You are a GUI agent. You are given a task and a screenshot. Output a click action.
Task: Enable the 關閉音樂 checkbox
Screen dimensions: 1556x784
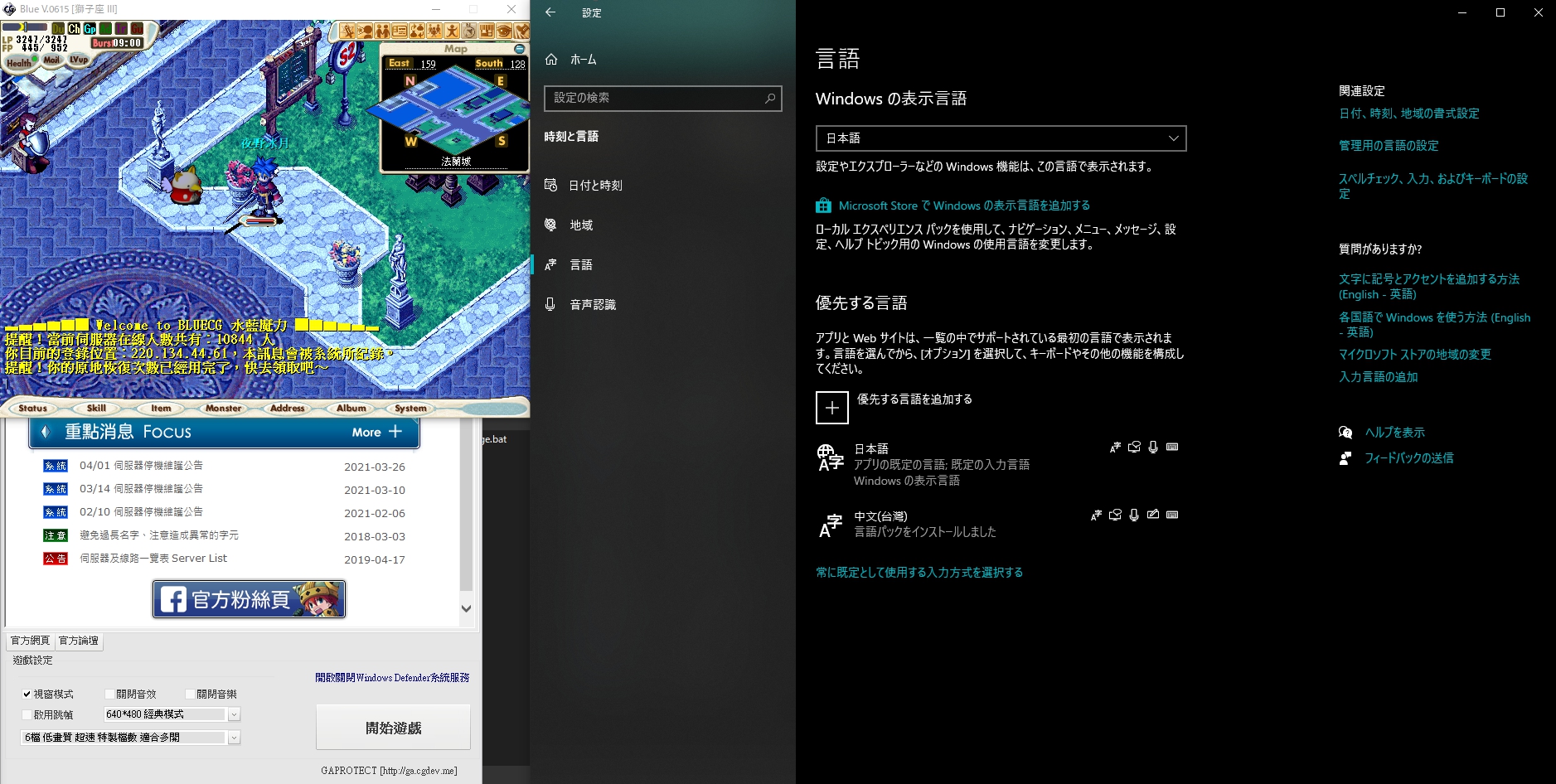(190, 694)
